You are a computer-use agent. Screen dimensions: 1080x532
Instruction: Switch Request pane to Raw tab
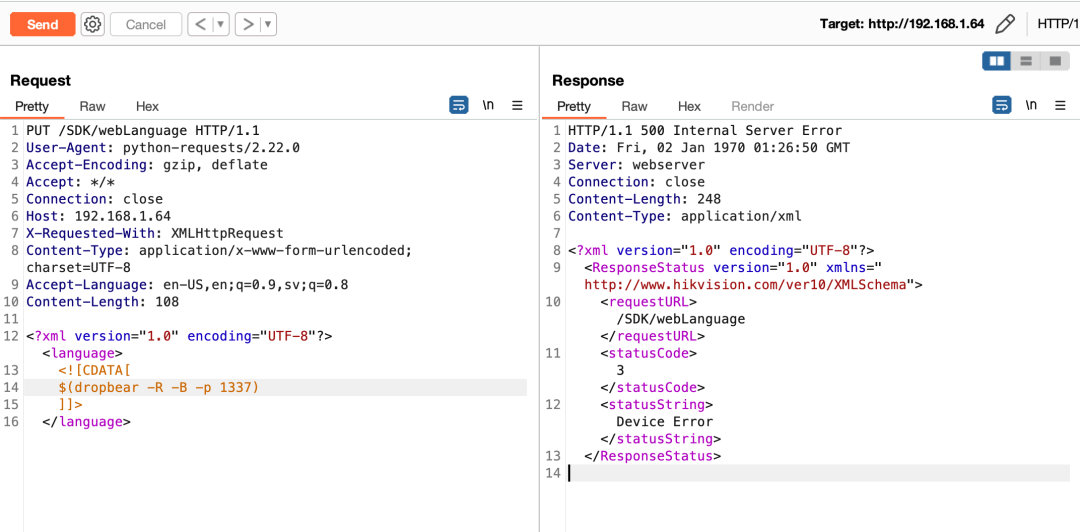92,106
